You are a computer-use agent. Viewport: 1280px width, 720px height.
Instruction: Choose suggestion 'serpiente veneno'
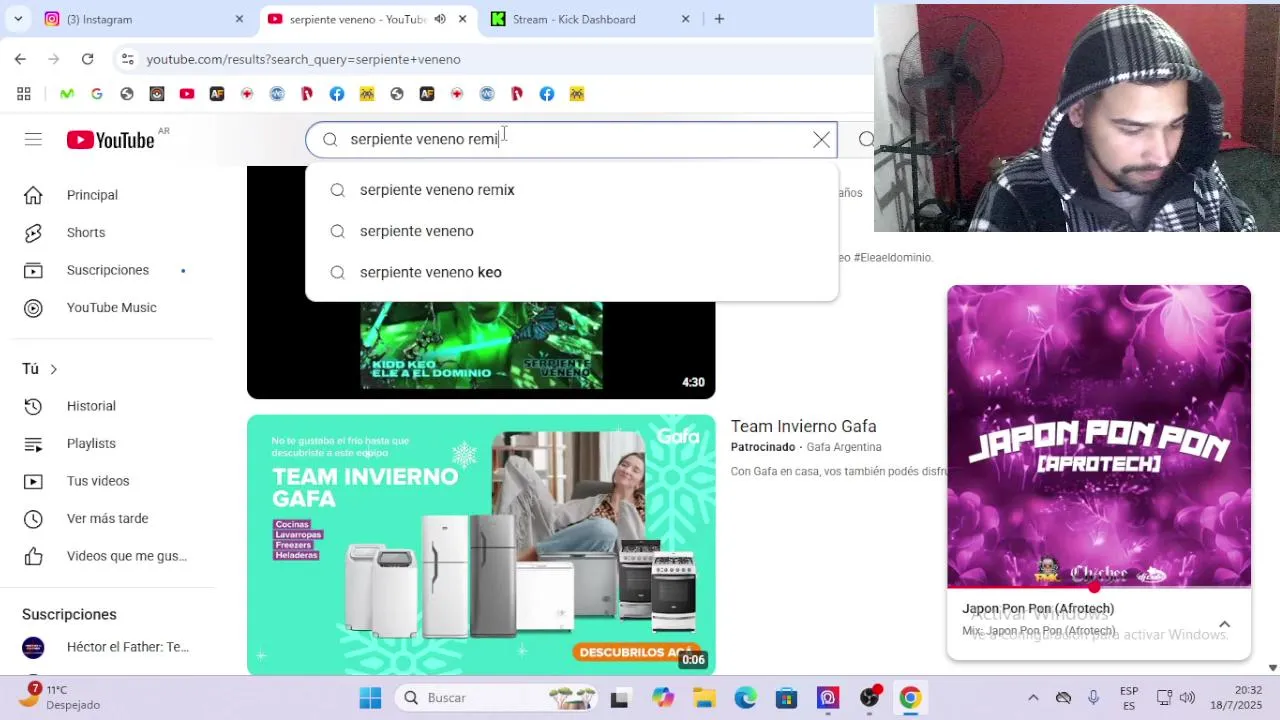pos(571,231)
